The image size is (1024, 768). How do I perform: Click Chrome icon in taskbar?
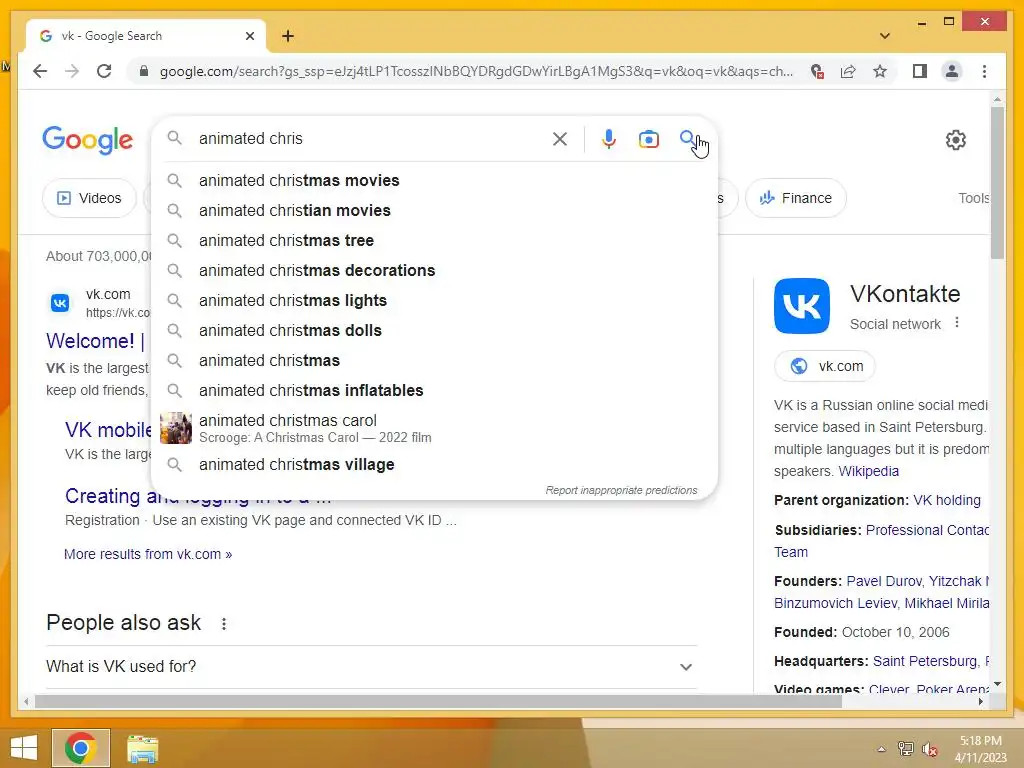(81, 748)
